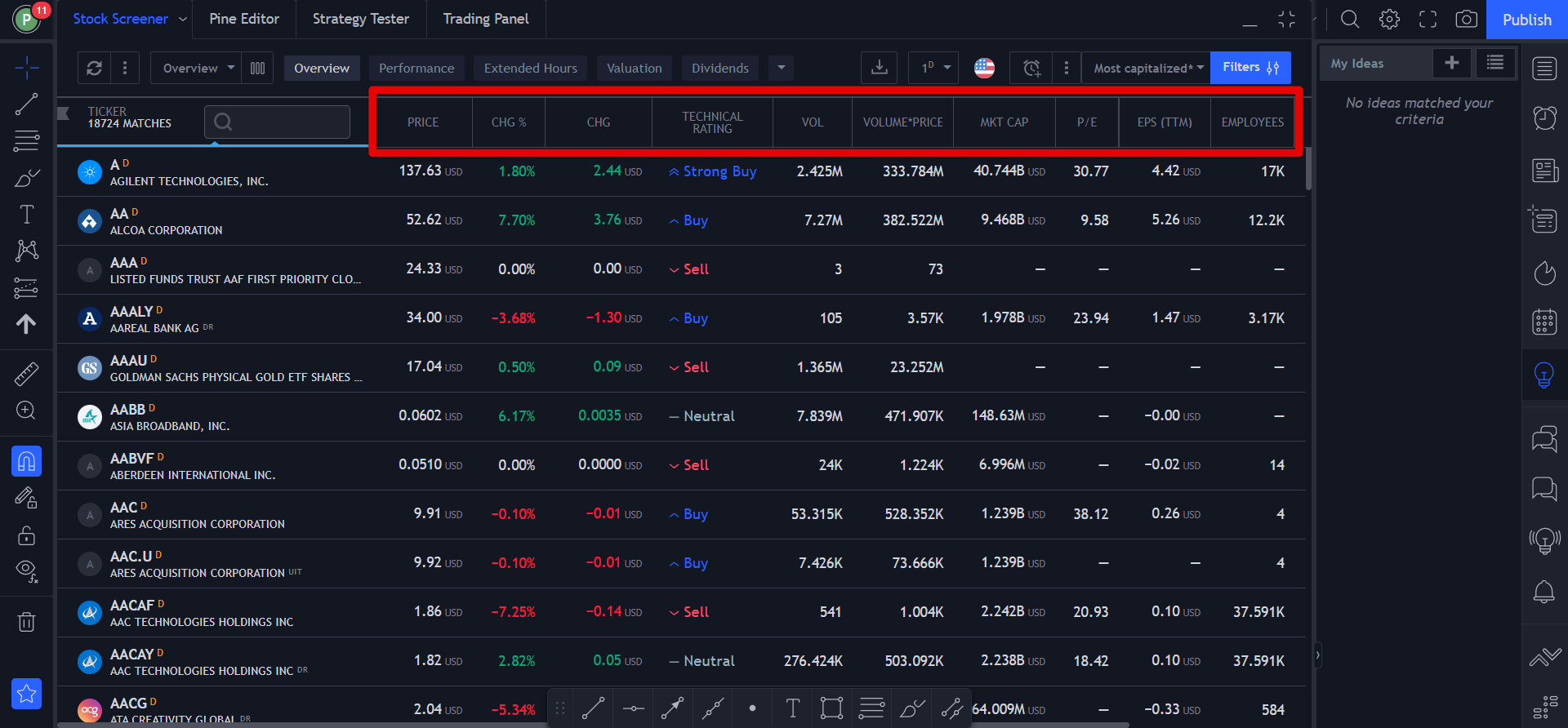
Task: Select the crosshair cursor tool
Action: click(26, 68)
